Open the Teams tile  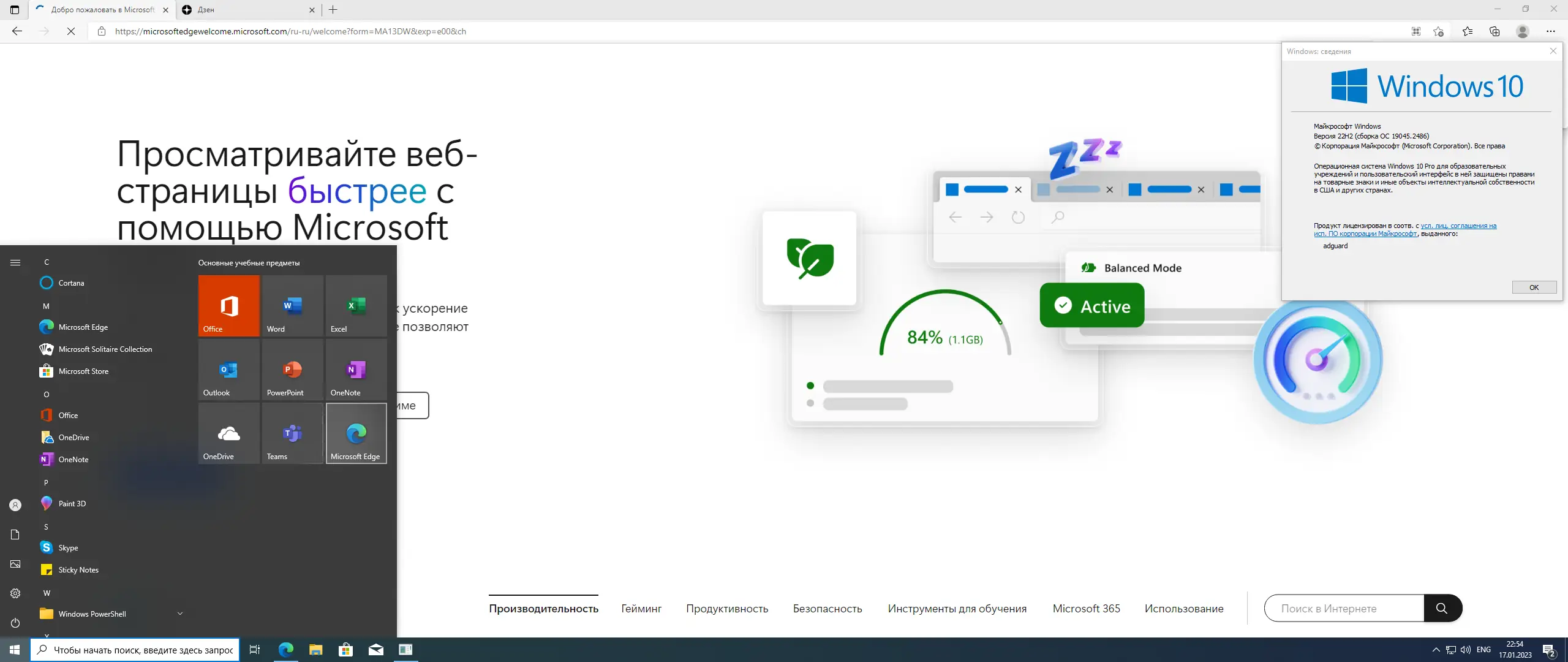tap(292, 433)
